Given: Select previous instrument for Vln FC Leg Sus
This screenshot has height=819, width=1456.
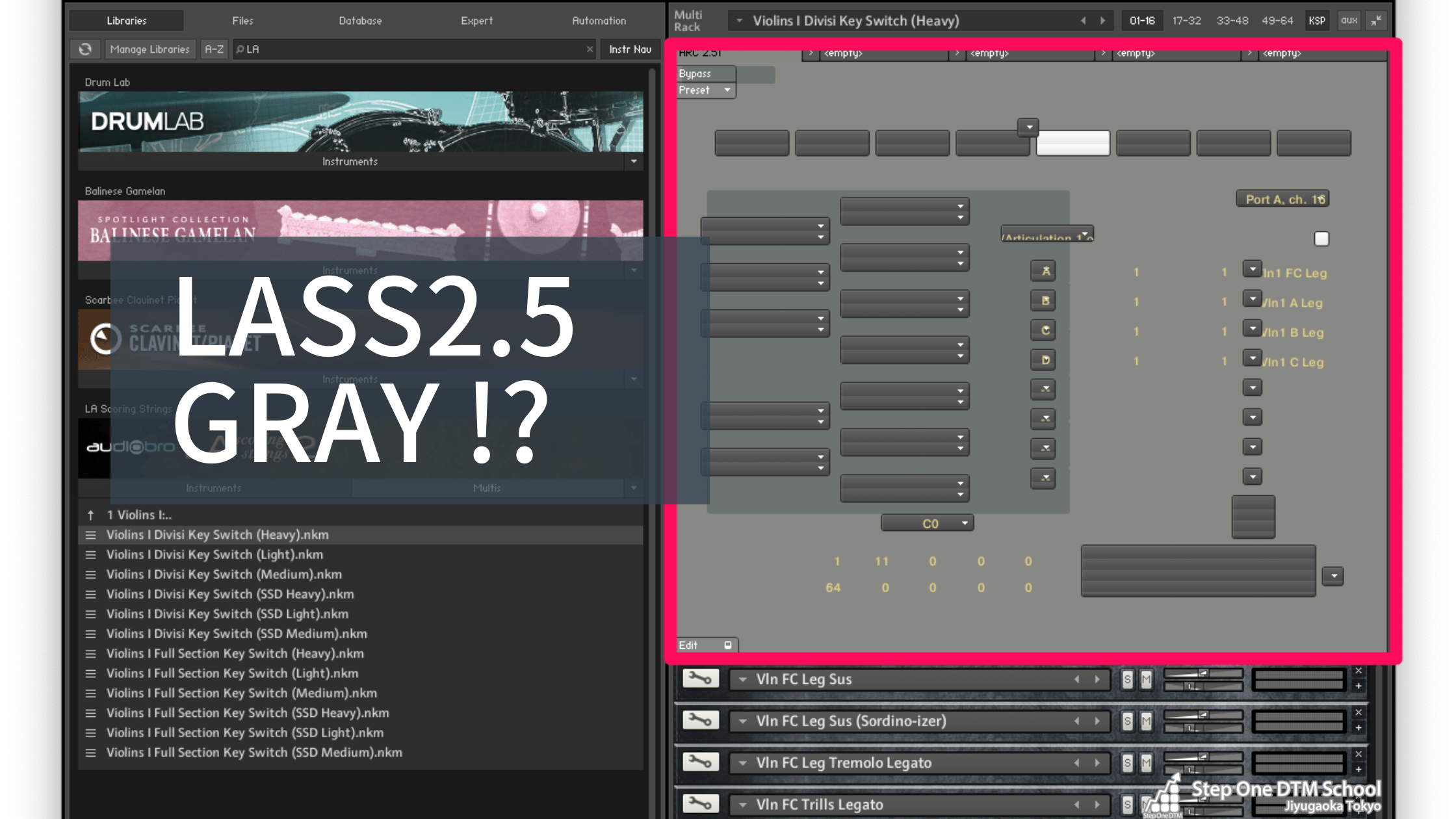Looking at the screenshot, I should [x=1077, y=679].
